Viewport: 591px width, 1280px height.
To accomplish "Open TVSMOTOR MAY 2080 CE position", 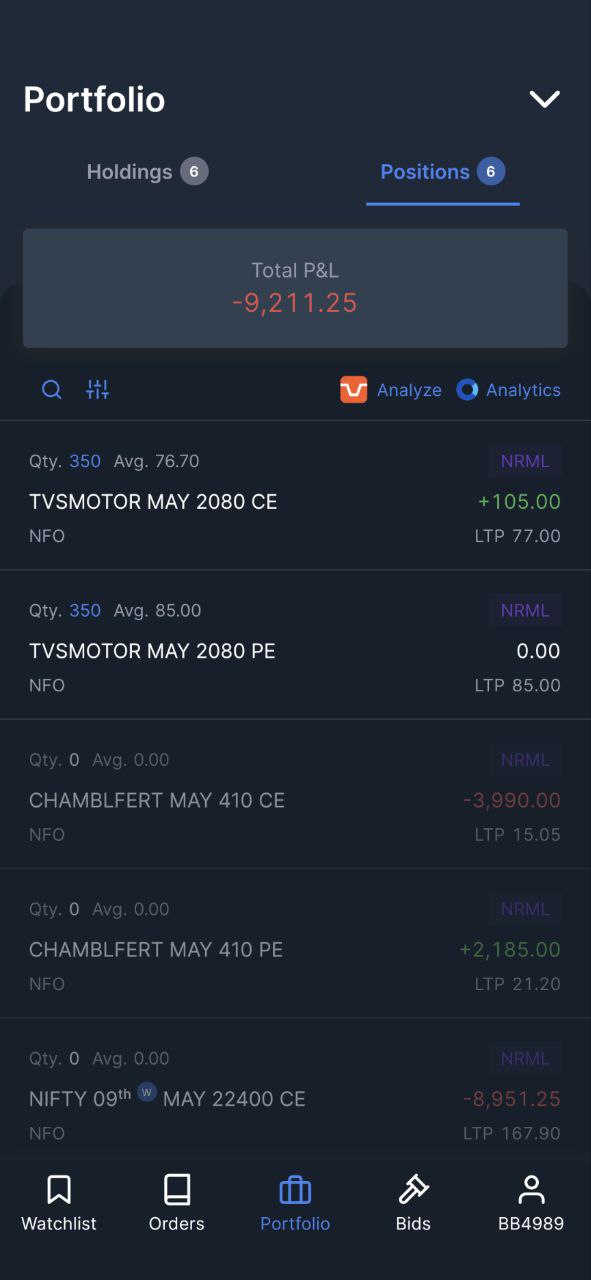I will [295, 496].
